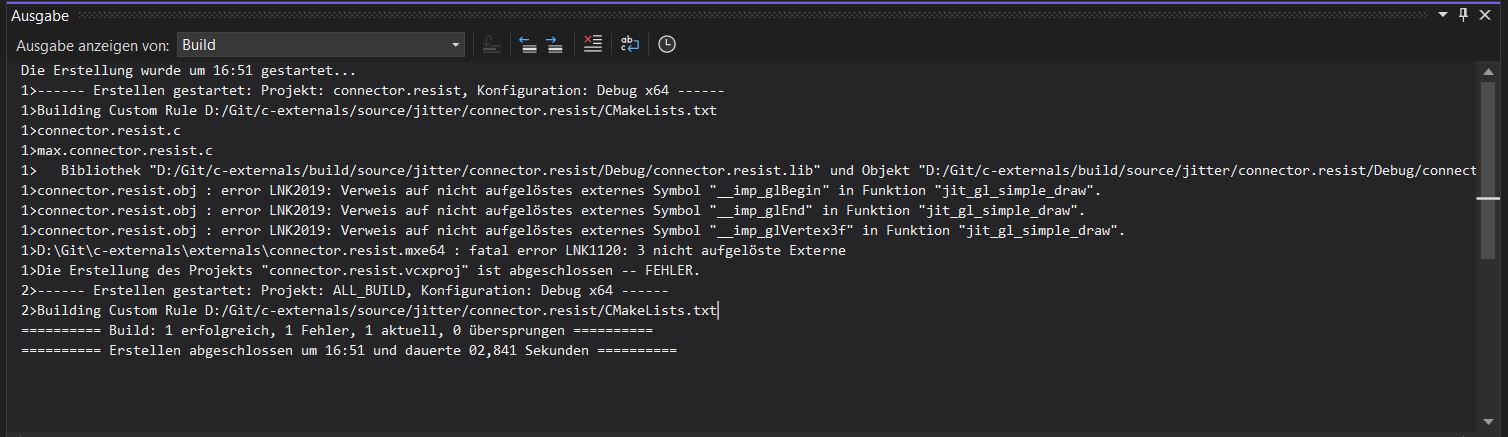Go to the previous message
1508x437 pixels.
[527, 44]
